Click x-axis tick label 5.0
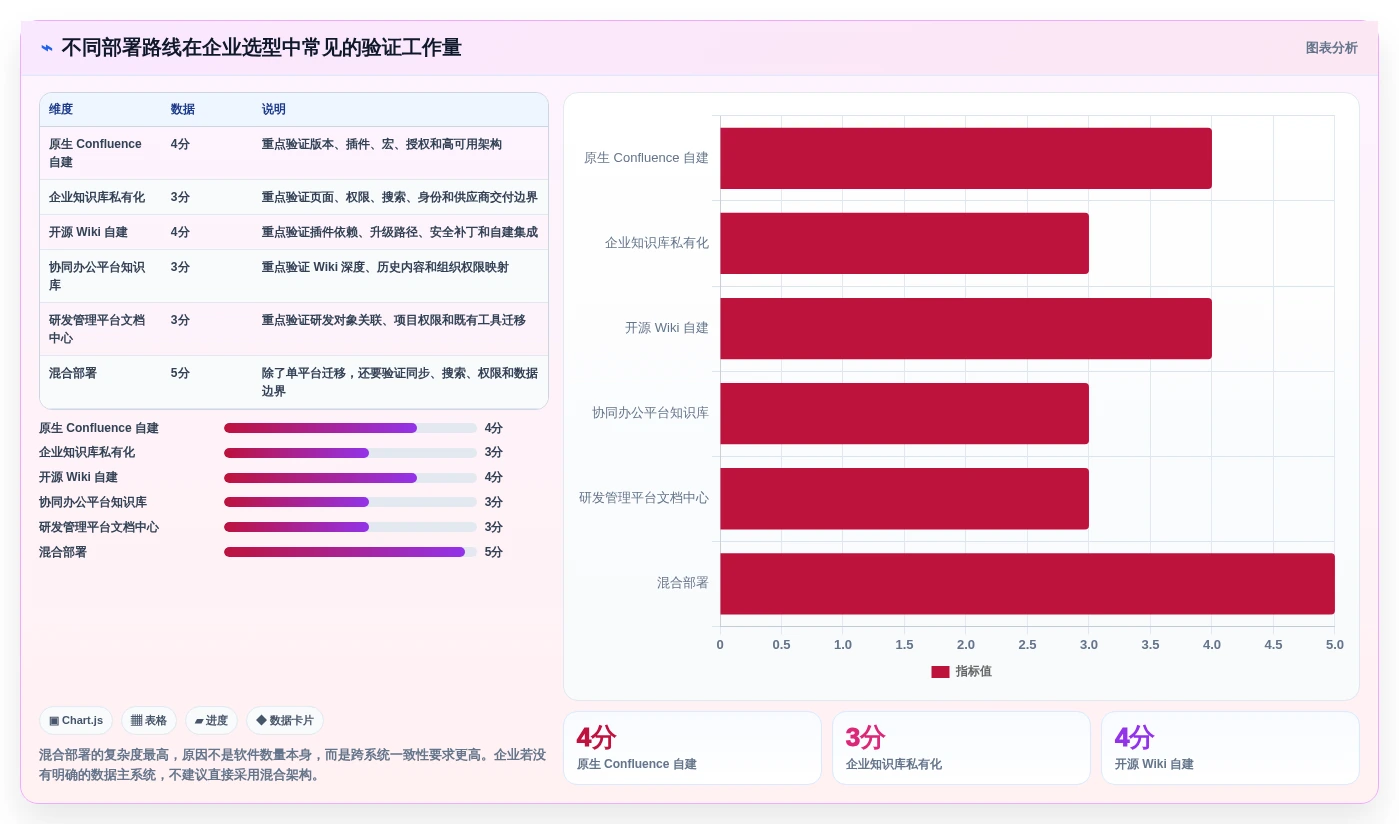 tap(1335, 645)
